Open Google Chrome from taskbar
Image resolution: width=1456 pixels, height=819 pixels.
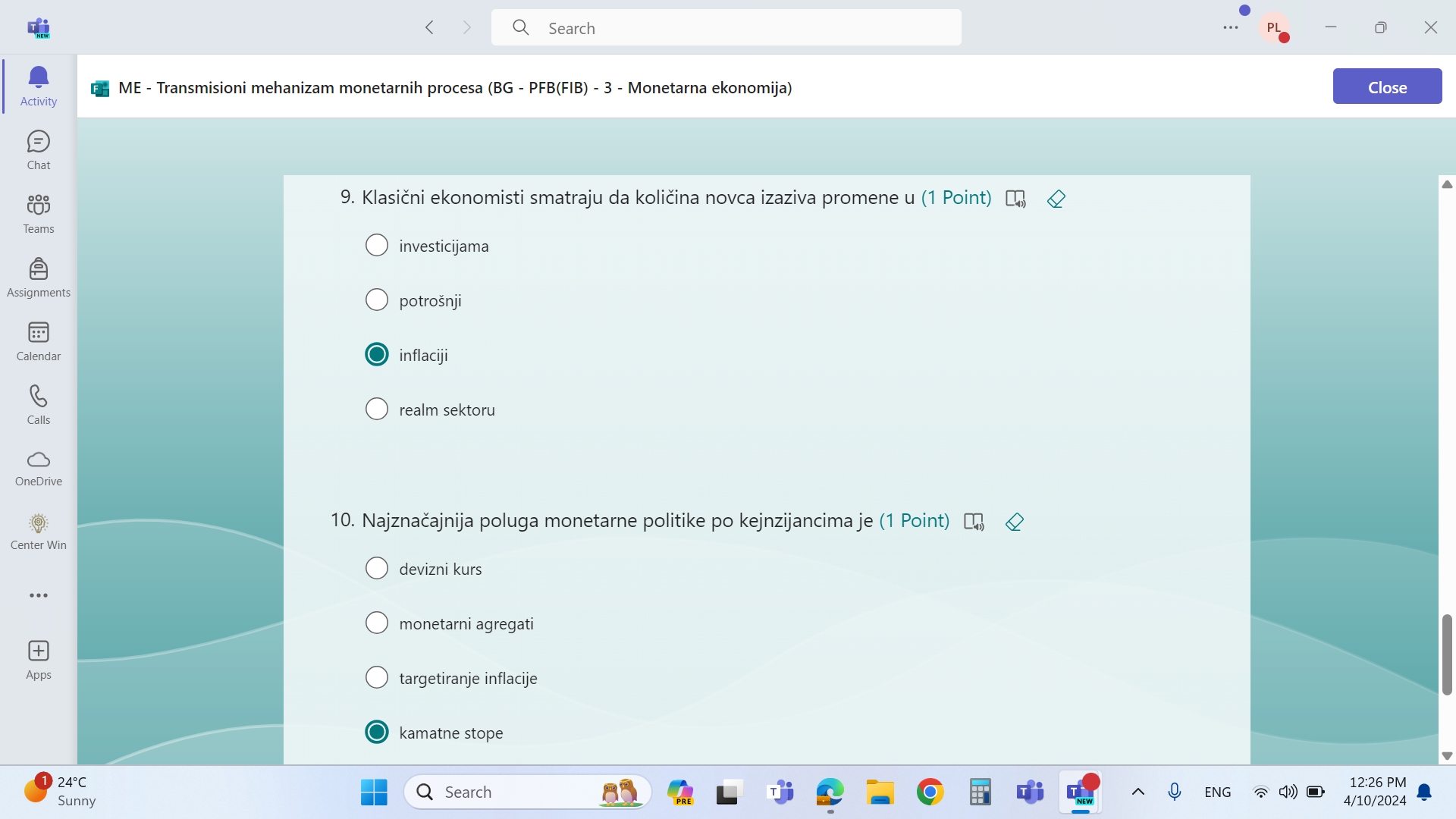(930, 792)
